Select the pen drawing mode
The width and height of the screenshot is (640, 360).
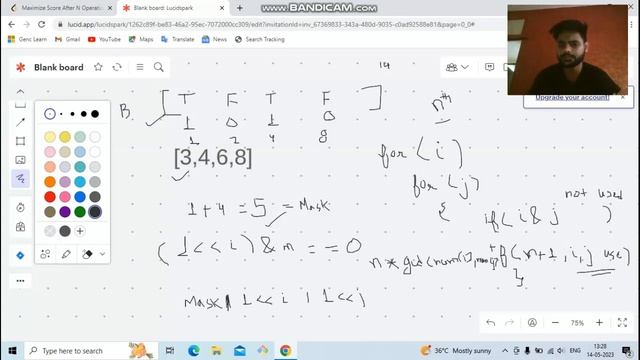66,254
